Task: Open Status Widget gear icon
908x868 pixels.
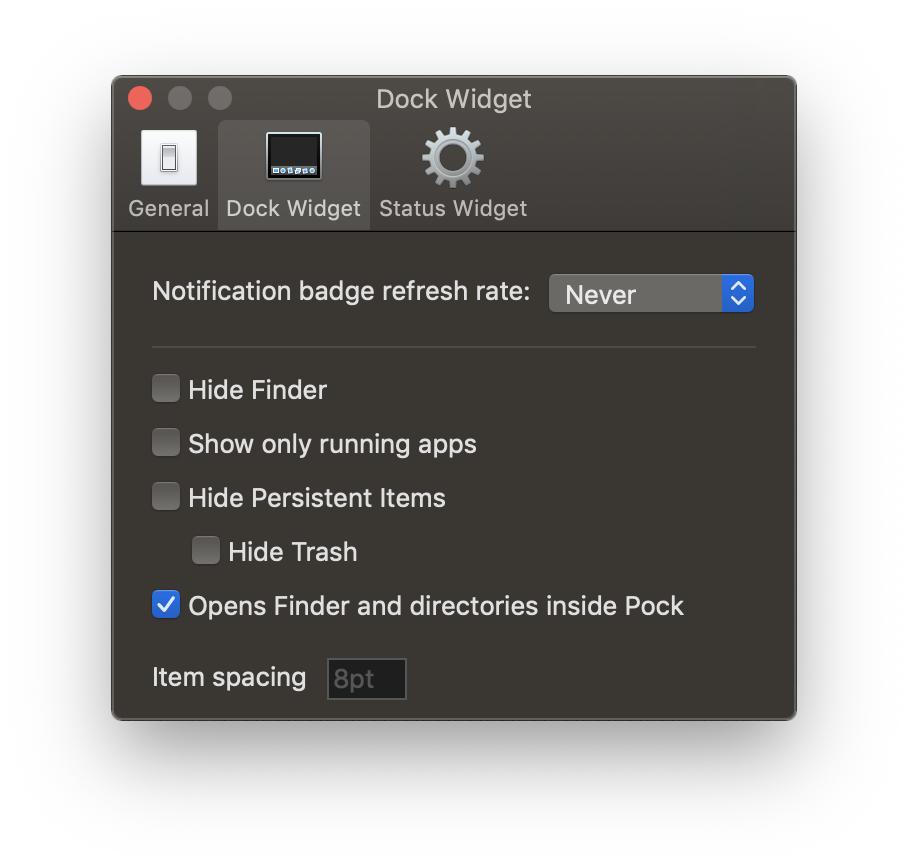Action: (x=453, y=158)
